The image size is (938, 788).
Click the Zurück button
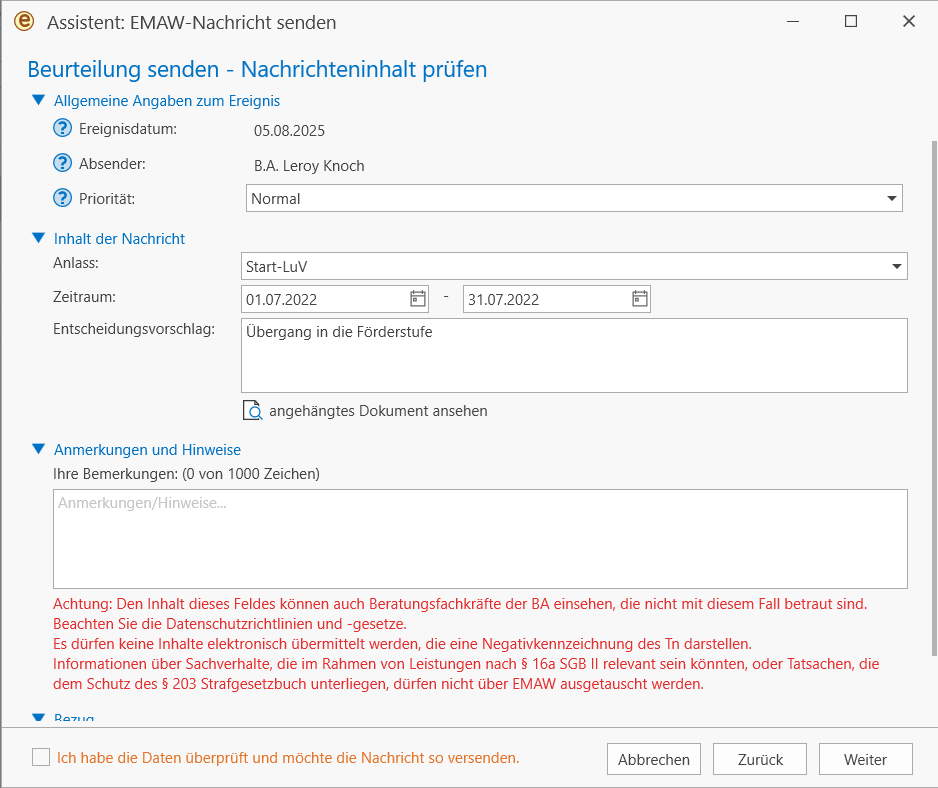760,759
